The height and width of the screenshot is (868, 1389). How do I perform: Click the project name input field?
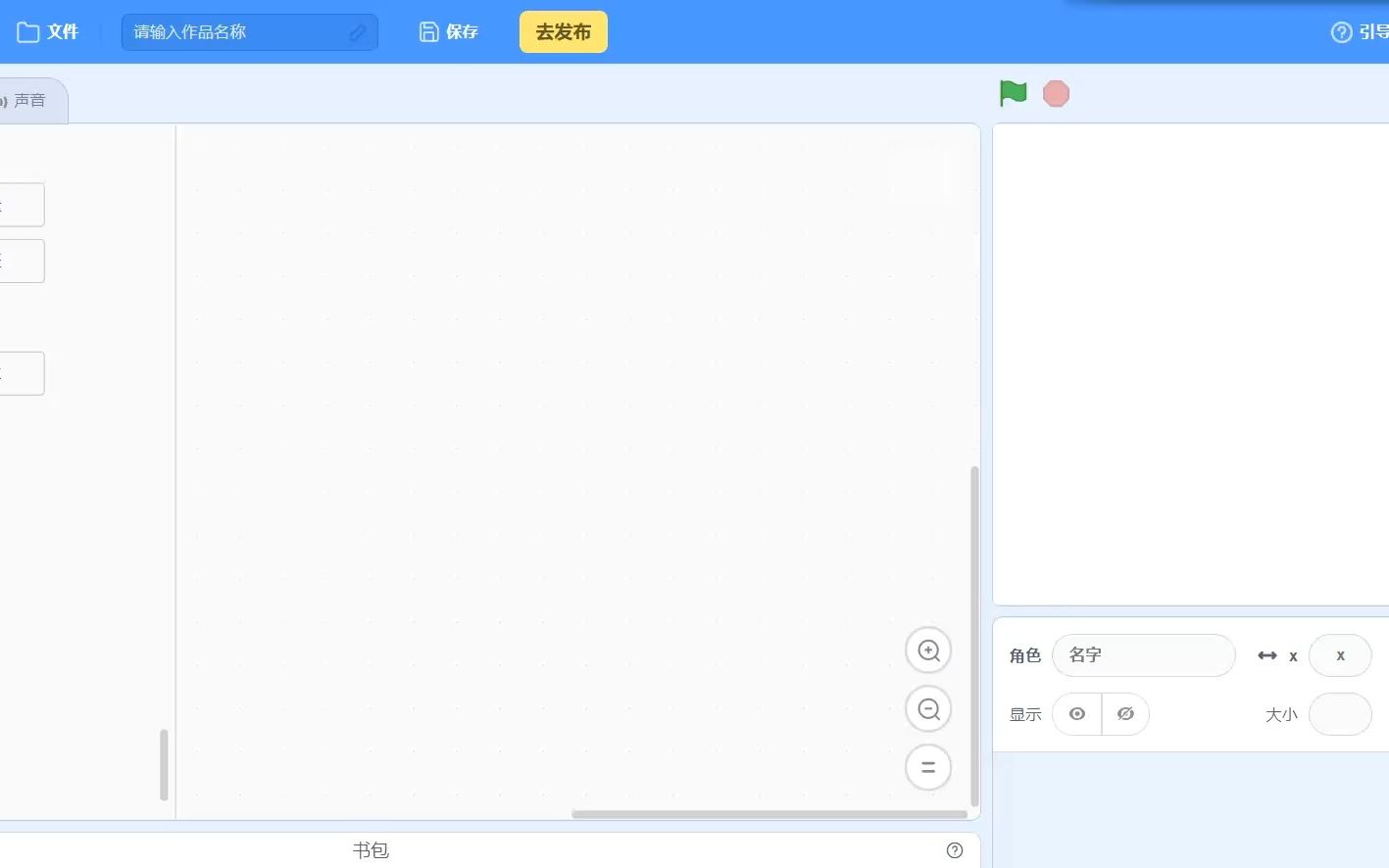point(249,32)
